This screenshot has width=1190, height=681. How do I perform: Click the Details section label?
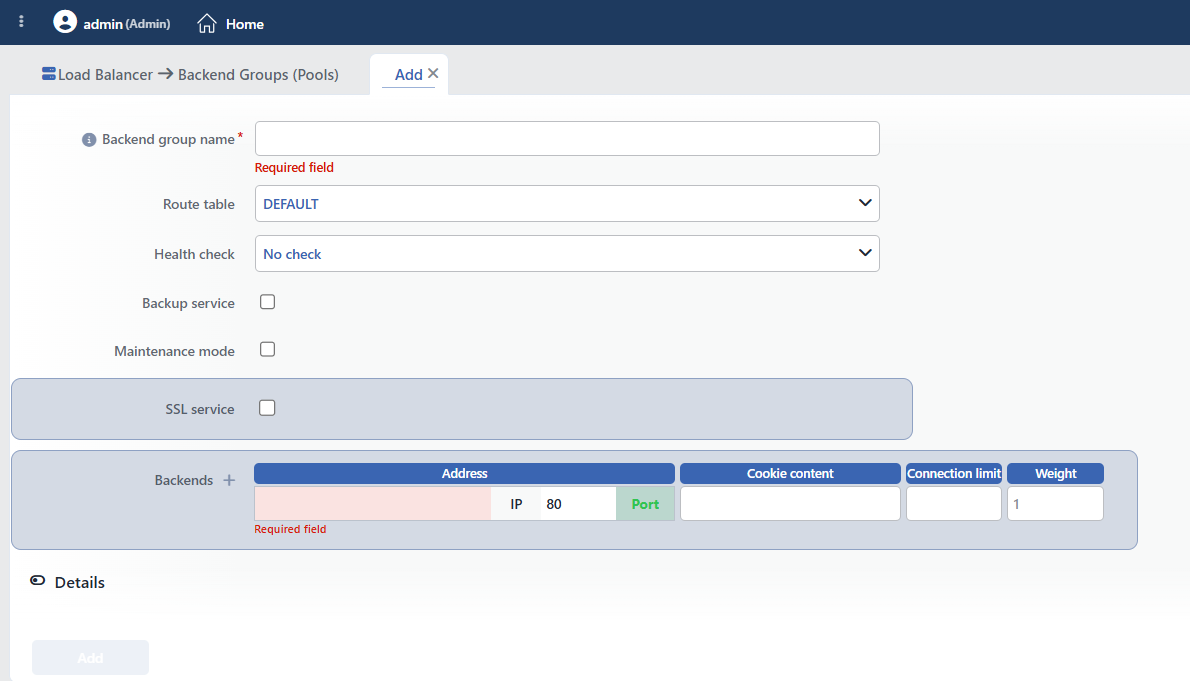point(80,582)
